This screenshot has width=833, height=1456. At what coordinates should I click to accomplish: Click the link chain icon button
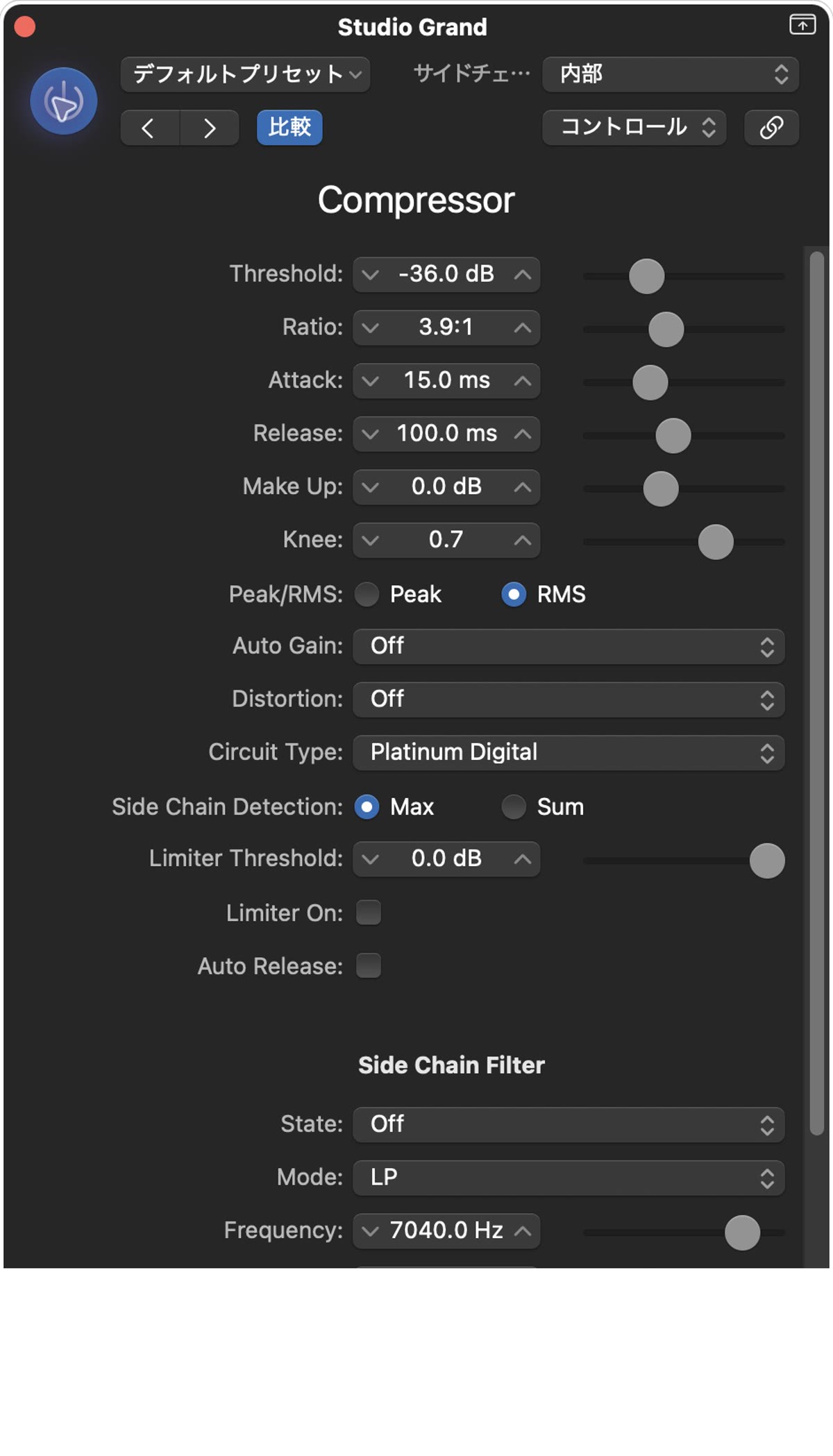click(x=771, y=128)
